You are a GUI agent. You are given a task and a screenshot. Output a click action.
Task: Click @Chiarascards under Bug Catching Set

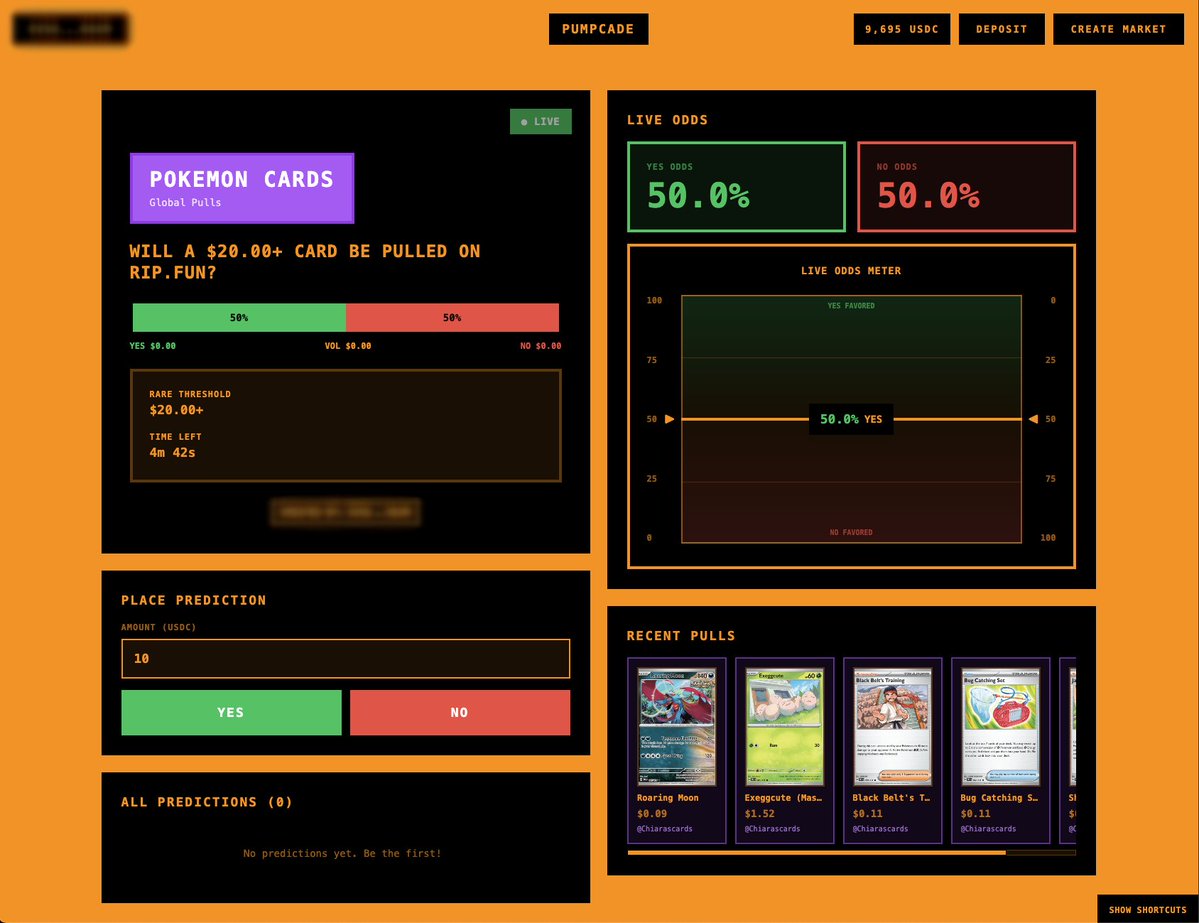click(x=989, y=829)
